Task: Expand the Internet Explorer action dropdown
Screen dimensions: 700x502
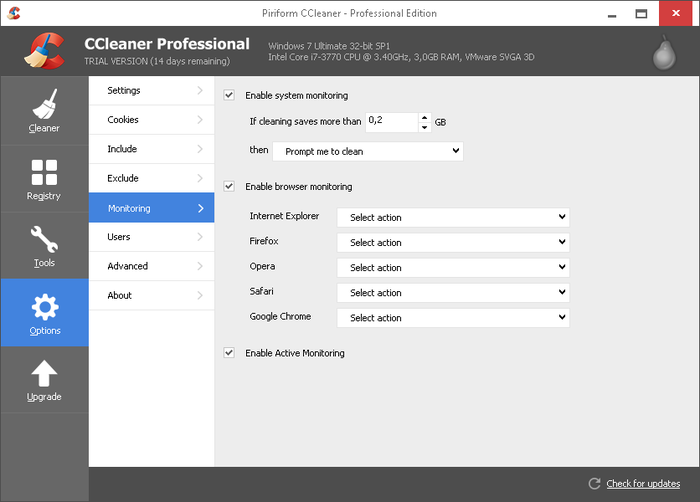Action: [x=453, y=217]
